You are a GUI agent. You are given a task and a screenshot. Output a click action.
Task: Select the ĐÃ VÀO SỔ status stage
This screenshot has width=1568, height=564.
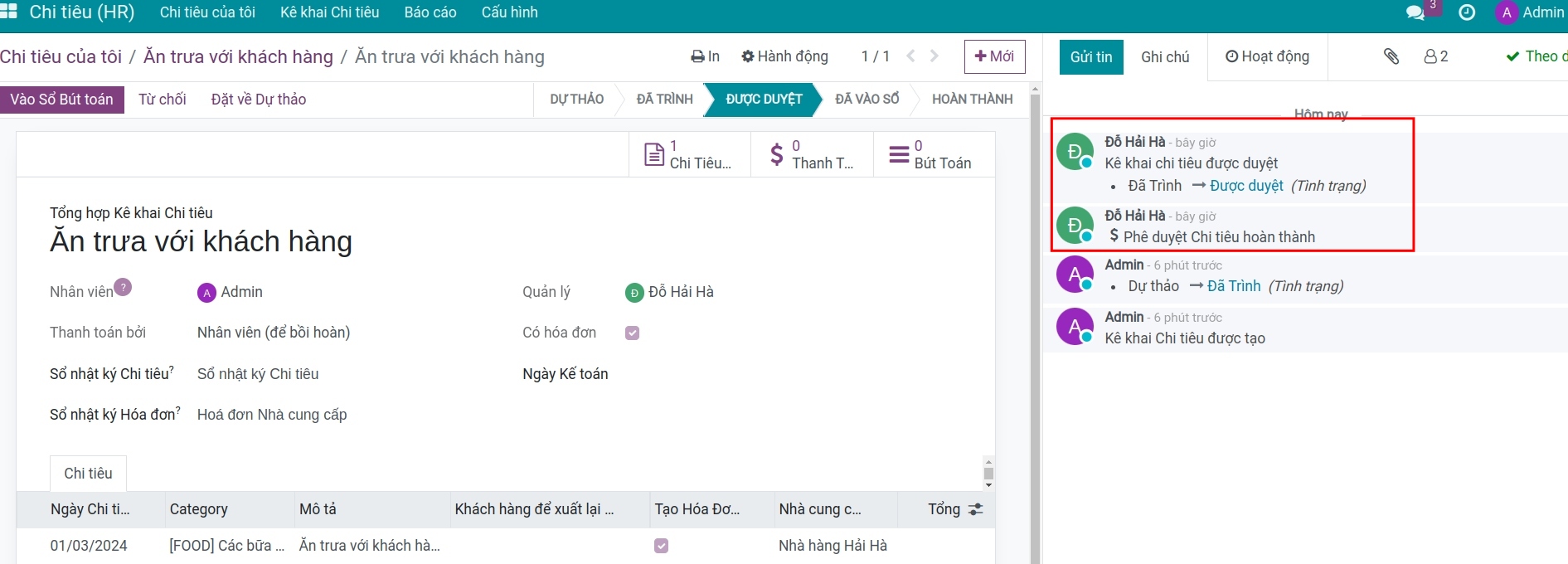(867, 100)
